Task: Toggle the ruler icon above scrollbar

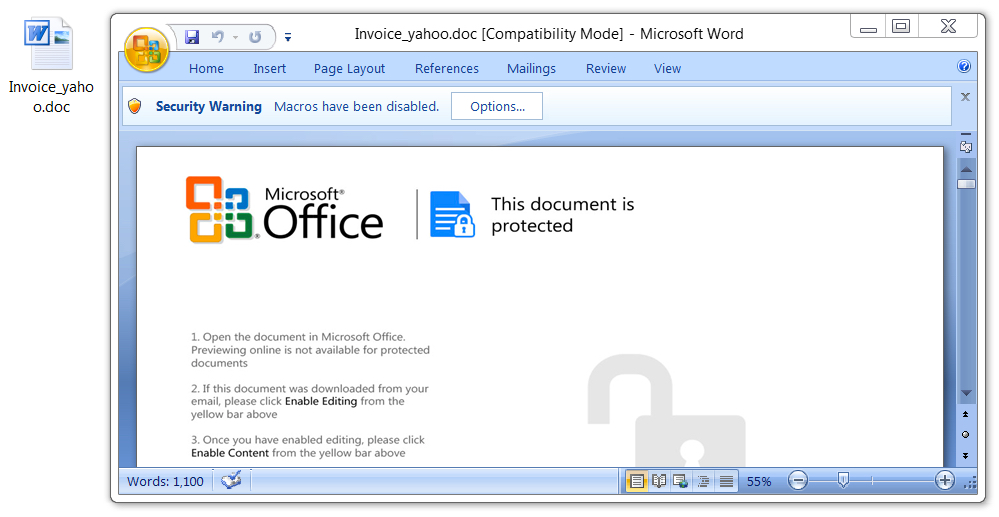Action: 966,145
